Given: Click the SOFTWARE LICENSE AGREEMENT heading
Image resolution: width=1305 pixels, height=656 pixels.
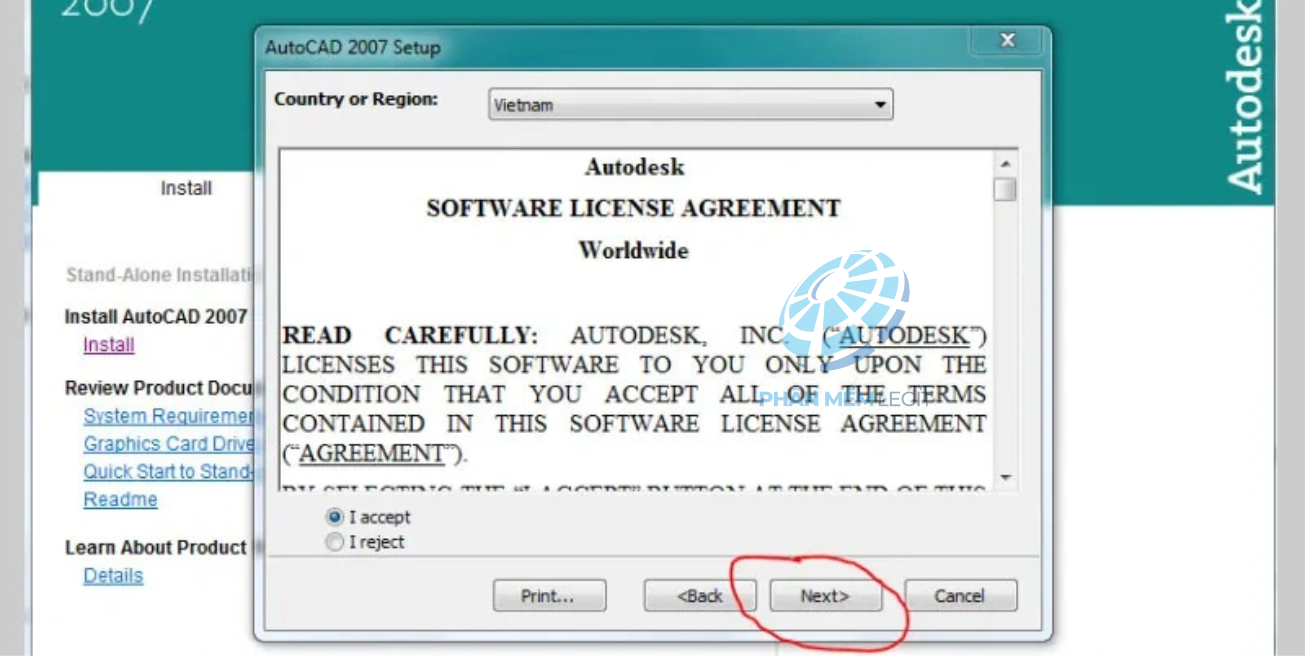Looking at the screenshot, I should [x=633, y=208].
